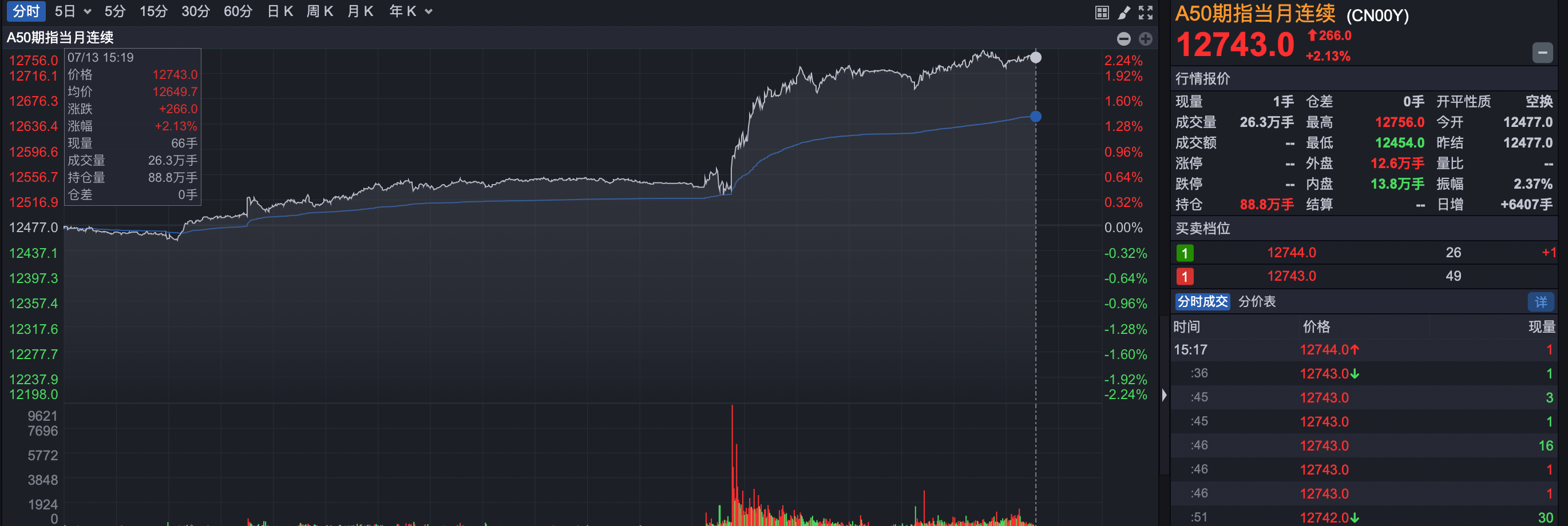The height and width of the screenshot is (526, 1568).
Task: Switch to the 分价表 tab
Action: [x=1256, y=302]
